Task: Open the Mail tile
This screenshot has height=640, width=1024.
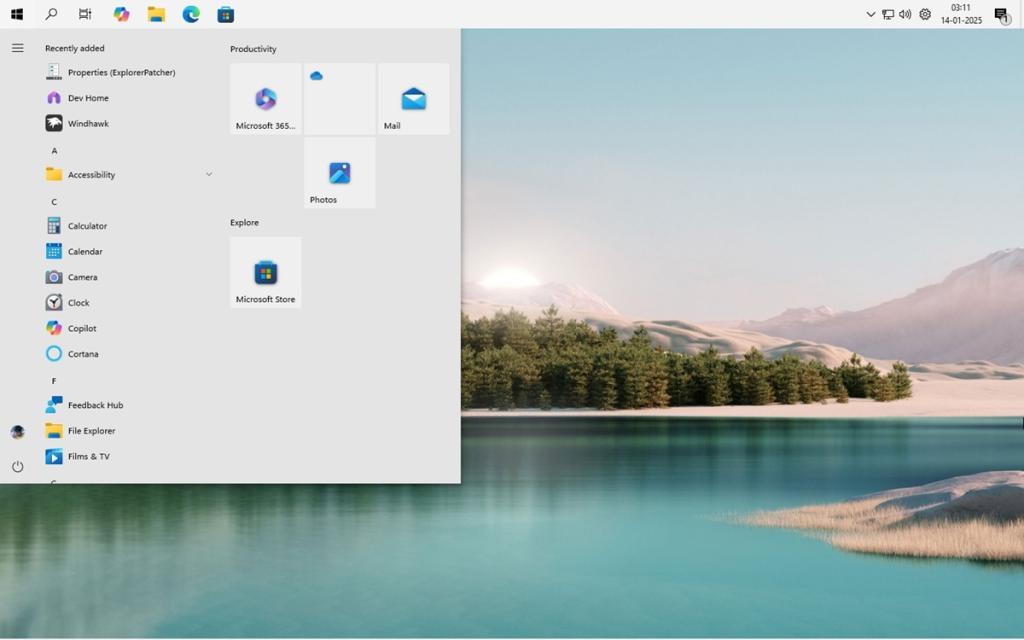Action: pos(413,97)
